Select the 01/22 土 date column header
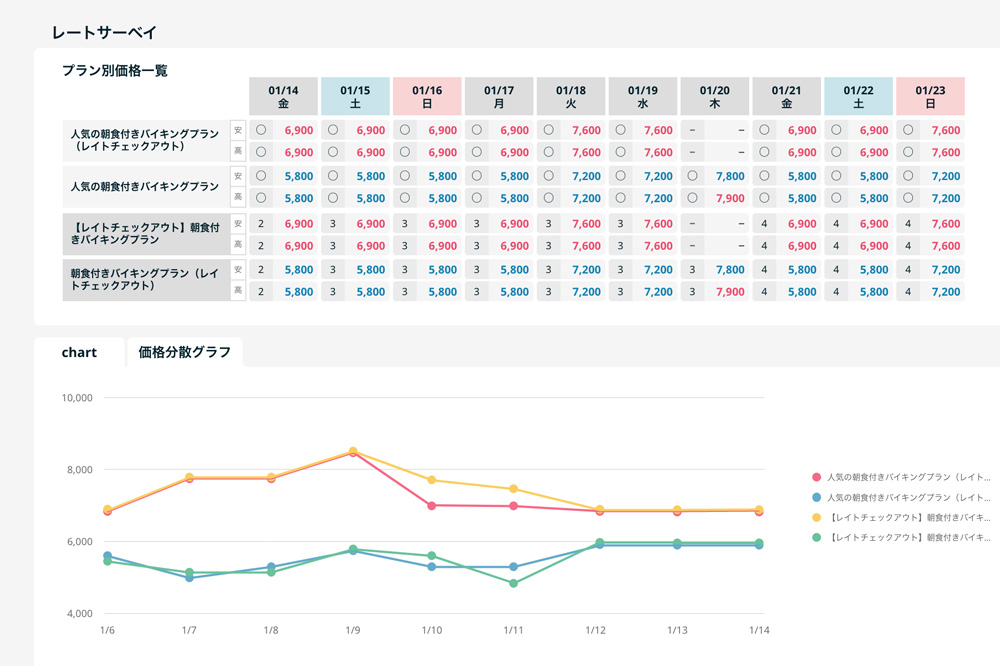1000x666 pixels. 858,96
